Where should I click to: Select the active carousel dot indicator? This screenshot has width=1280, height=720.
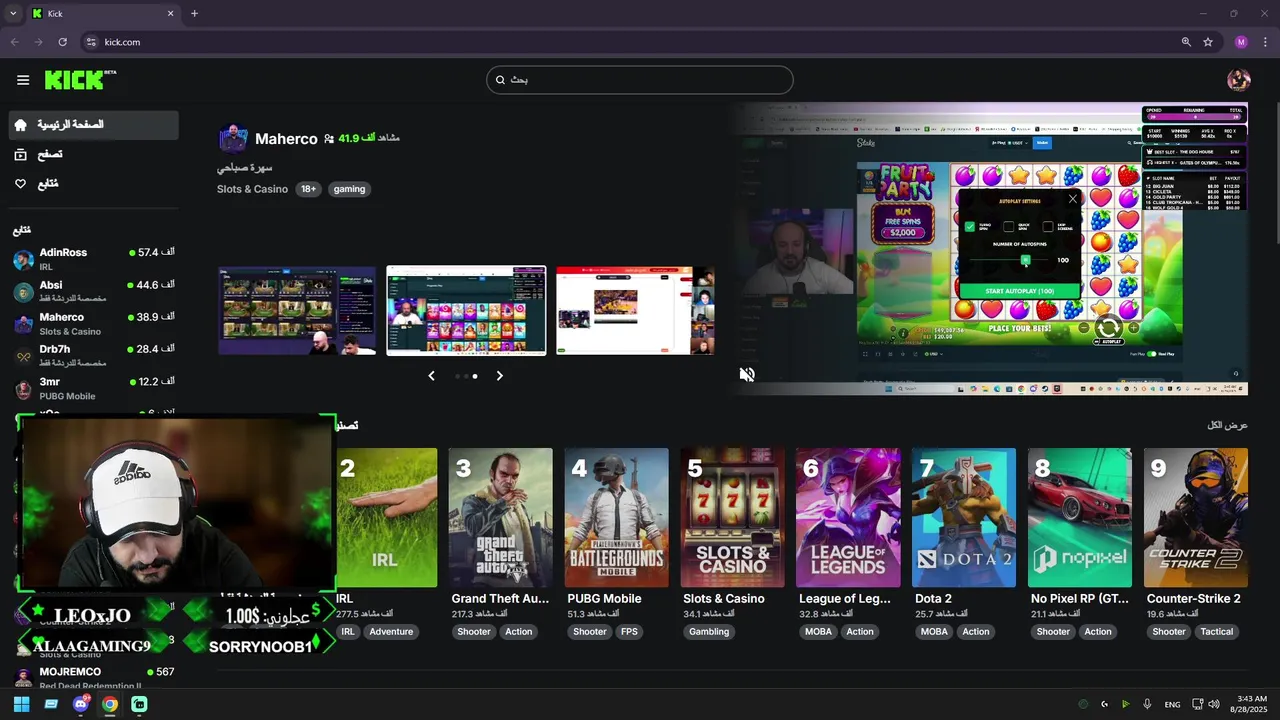pos(474,376)
